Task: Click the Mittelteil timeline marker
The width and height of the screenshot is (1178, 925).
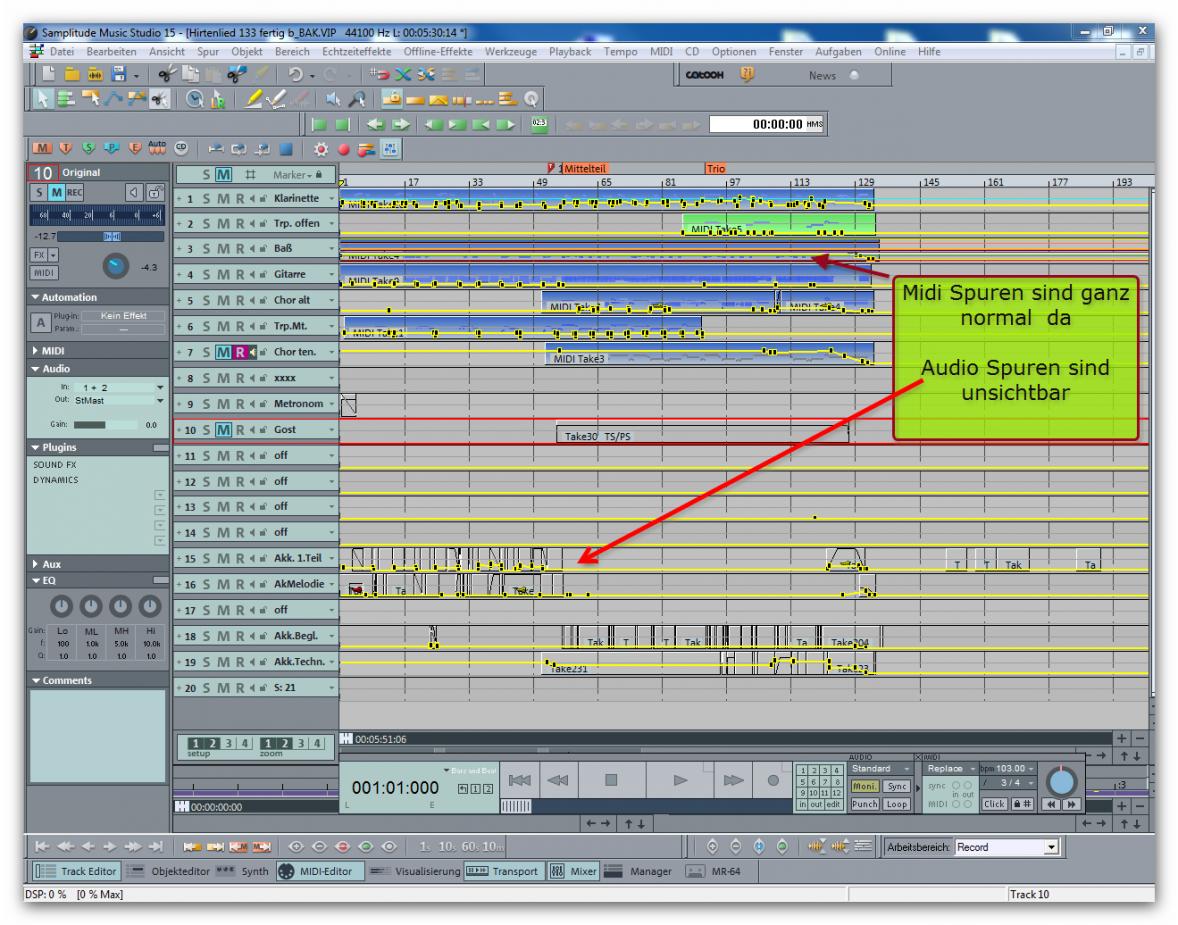Action: (x=584, y=169)
